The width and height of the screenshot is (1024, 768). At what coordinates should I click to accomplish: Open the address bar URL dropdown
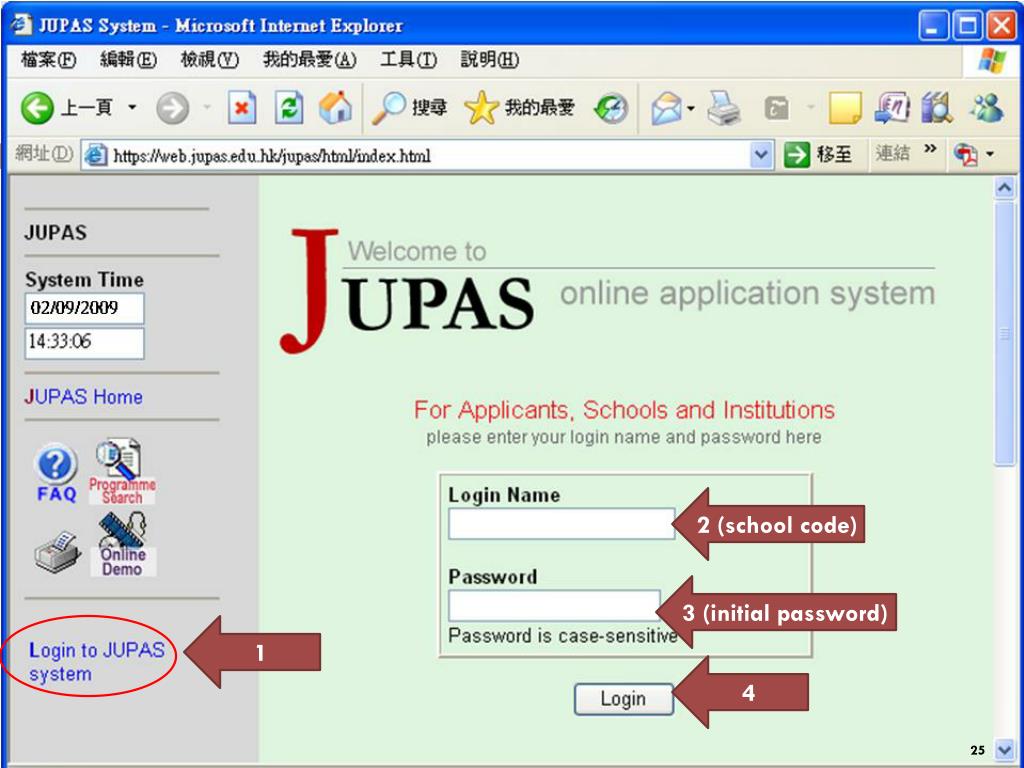point(760,155)
